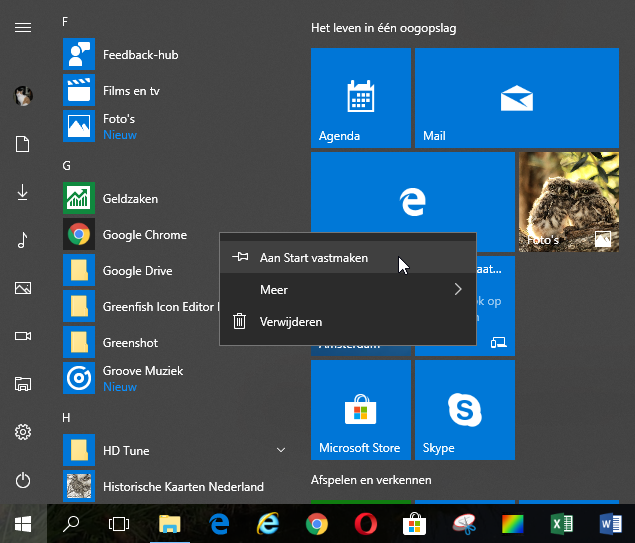Launch Opera from the taskbar
Image resolution: width=635 pixels, height=543 pixels.
(366, 524)
